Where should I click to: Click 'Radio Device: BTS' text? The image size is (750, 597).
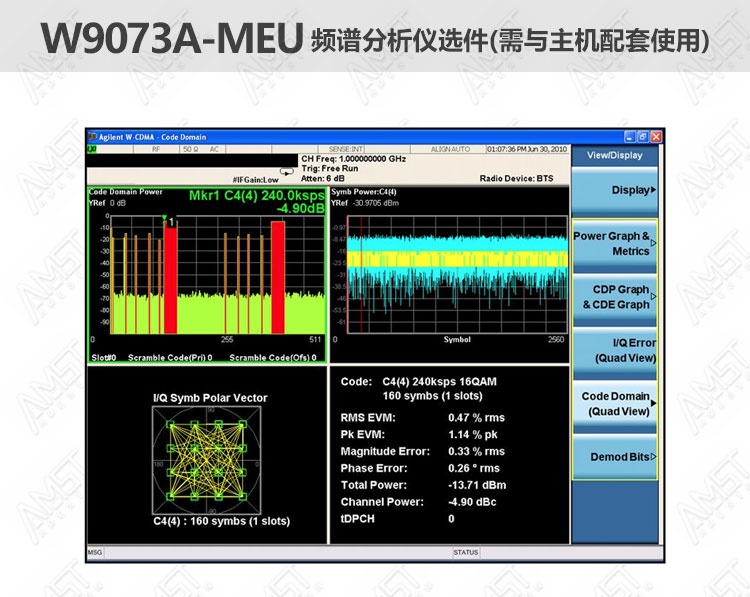517,178
